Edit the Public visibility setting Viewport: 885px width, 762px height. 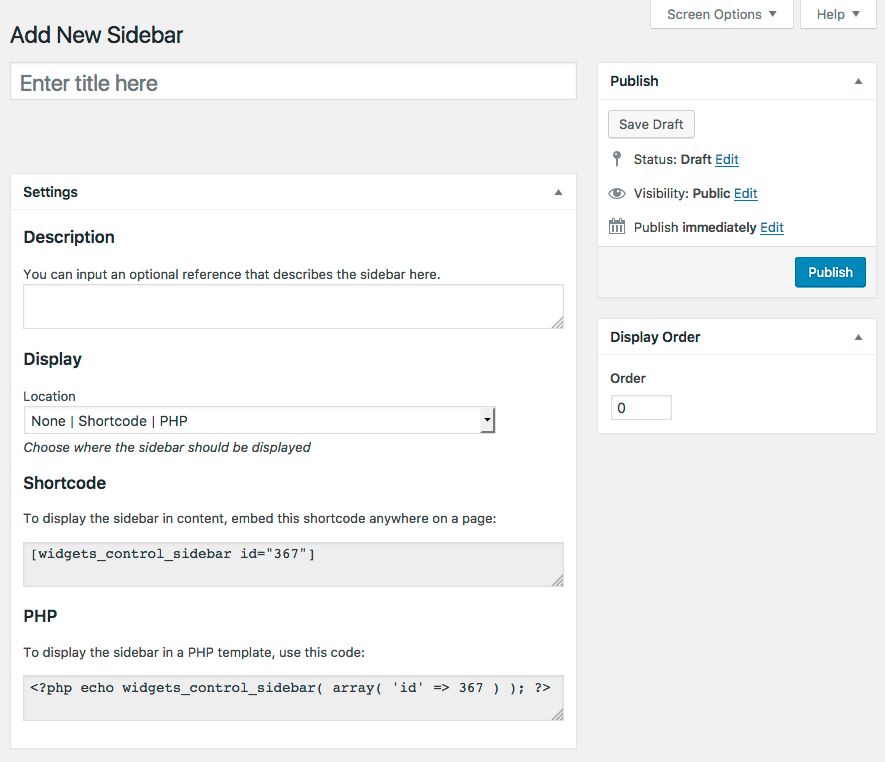point(746,193)
